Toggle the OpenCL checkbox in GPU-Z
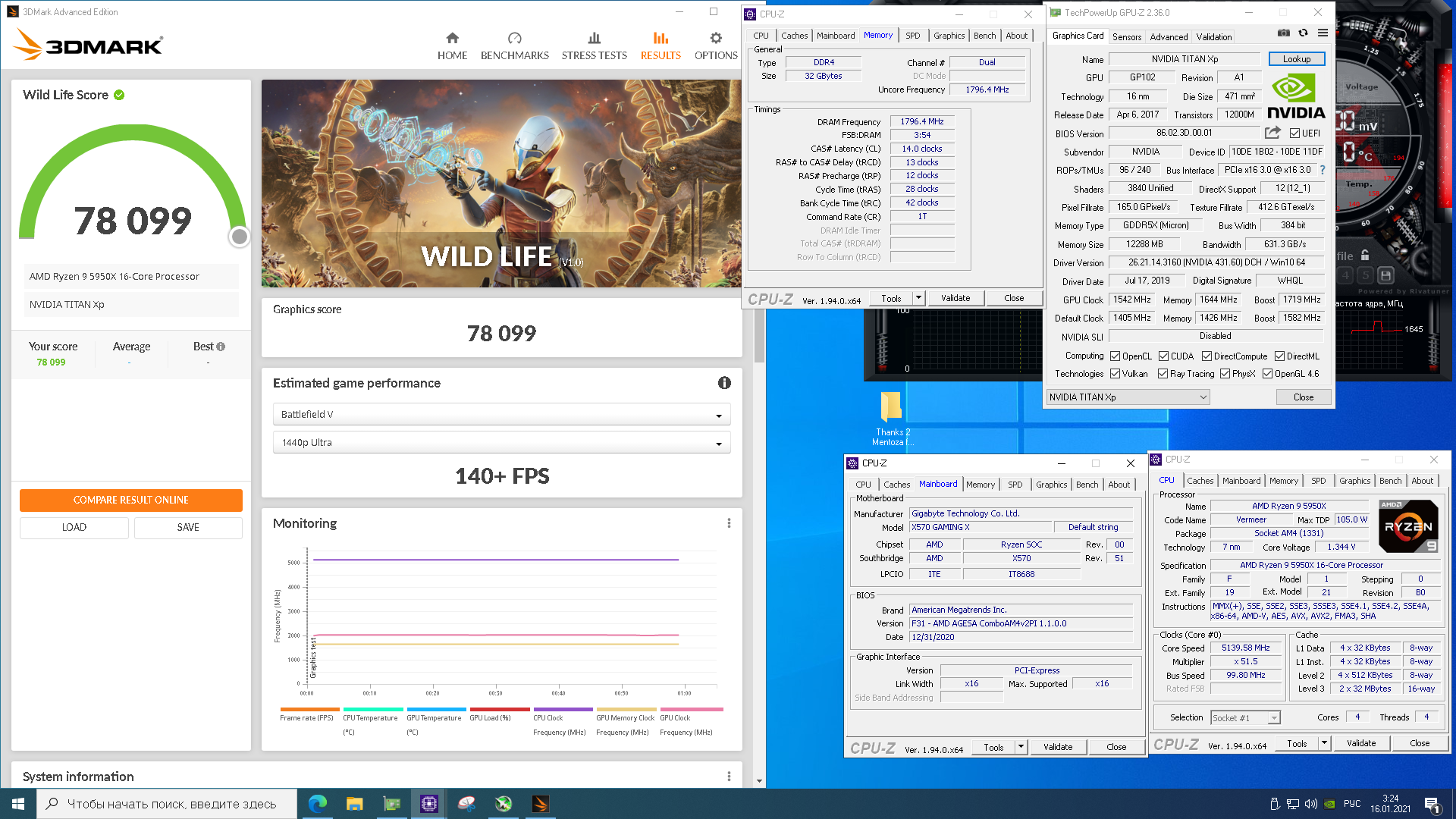The height and width of the screenshot is (819, 1456). tap(1115, 356)
